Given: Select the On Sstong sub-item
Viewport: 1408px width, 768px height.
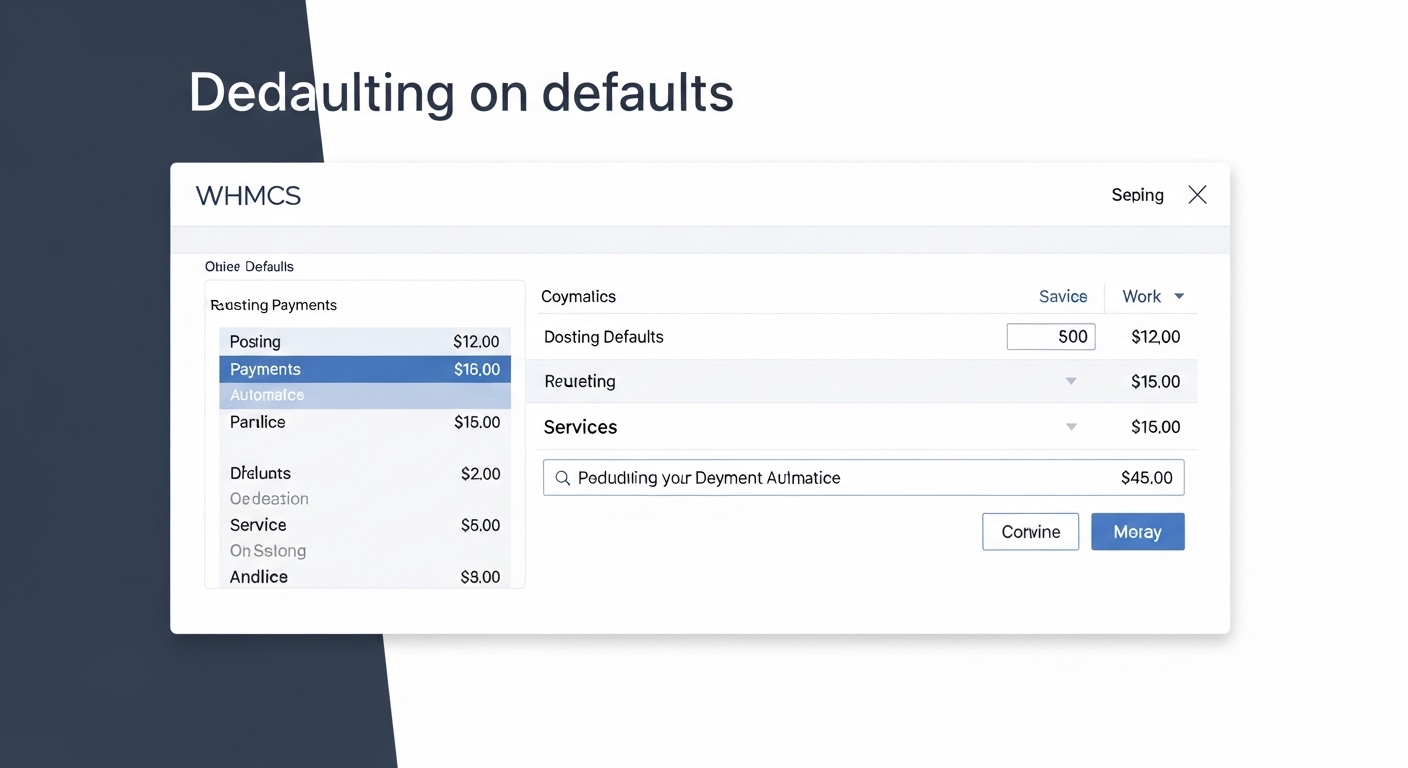Looking at the screenshot, I should 268,551.
